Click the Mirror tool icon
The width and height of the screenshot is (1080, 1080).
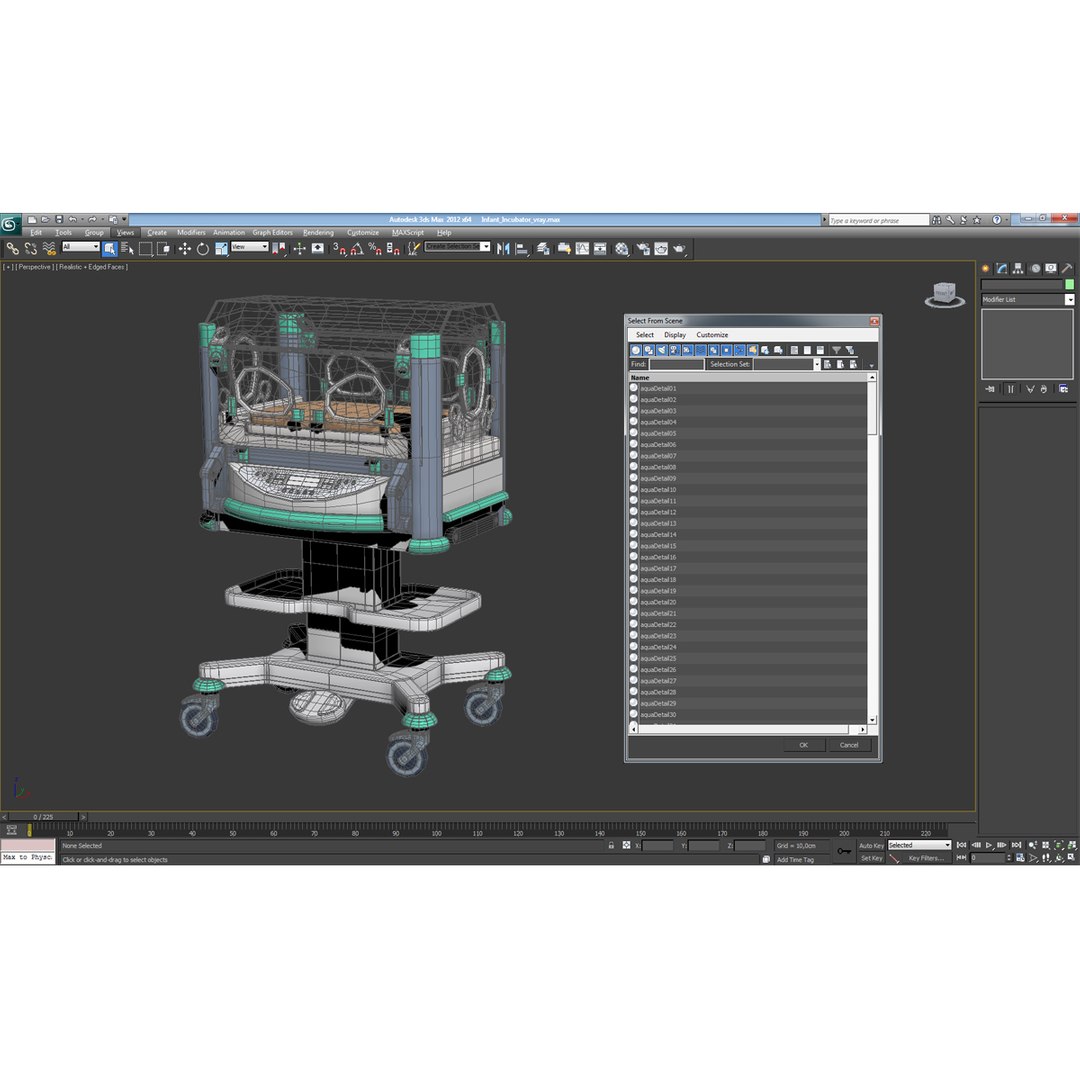coord(503,249)
